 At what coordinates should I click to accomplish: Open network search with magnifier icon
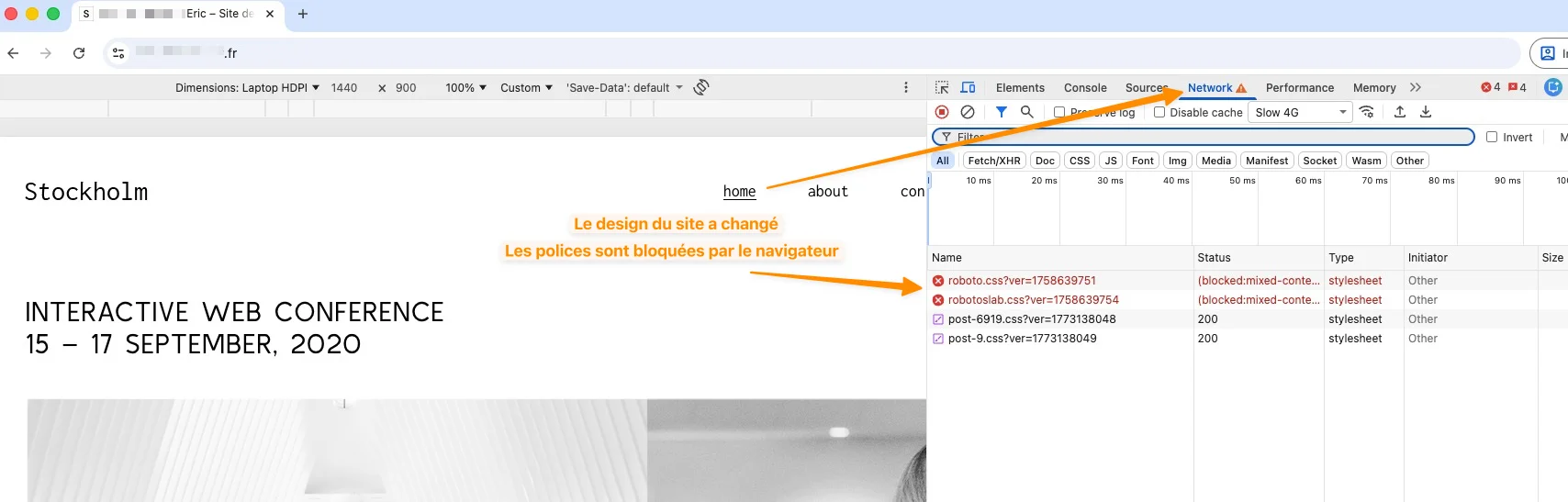click(x=1027, y=112)
